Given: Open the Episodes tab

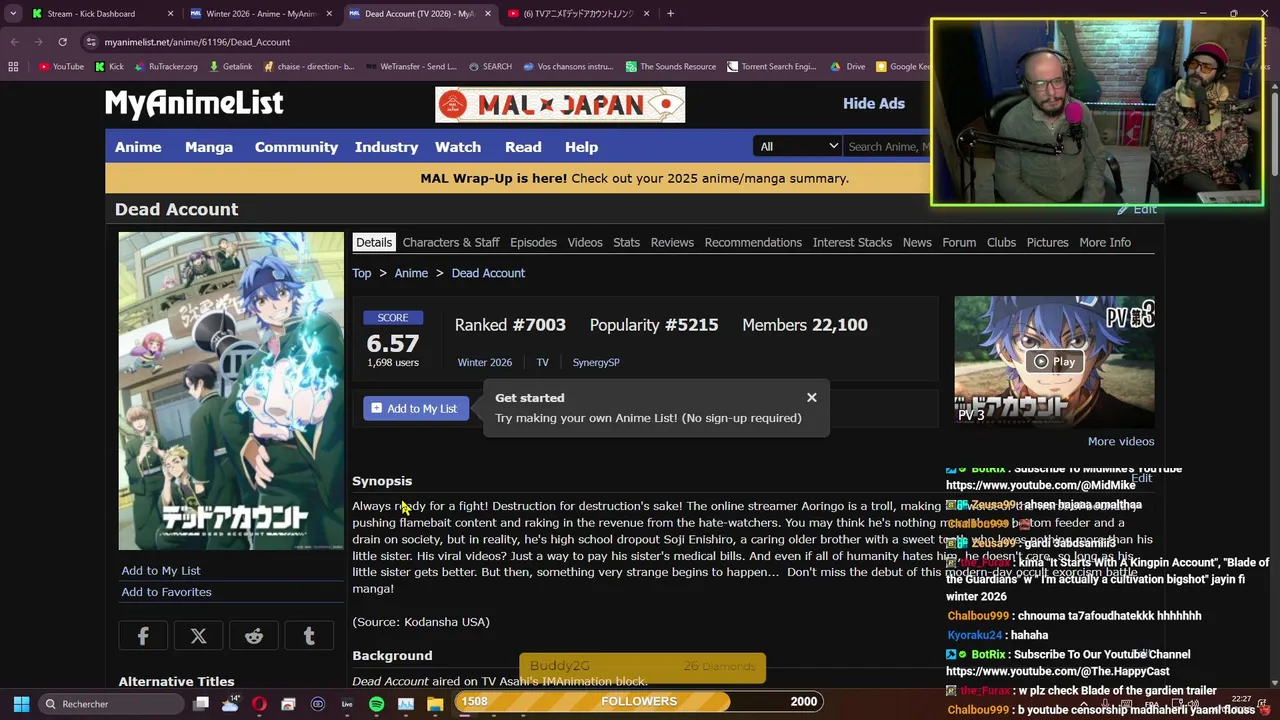Looking at the screenshot, I should click(x=533, y=242).
